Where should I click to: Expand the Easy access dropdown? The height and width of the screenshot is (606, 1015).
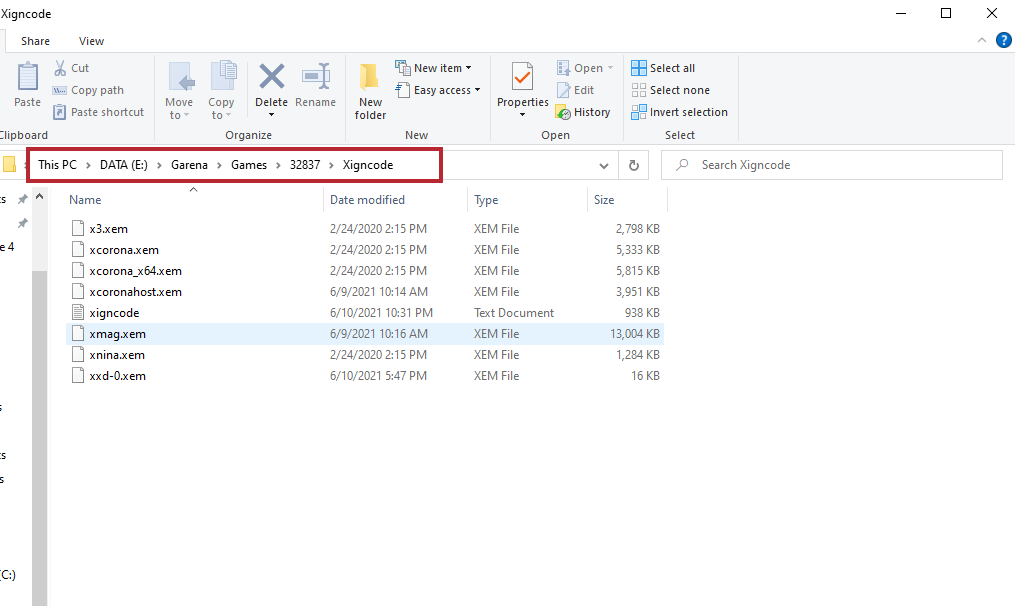coord(478,90)
